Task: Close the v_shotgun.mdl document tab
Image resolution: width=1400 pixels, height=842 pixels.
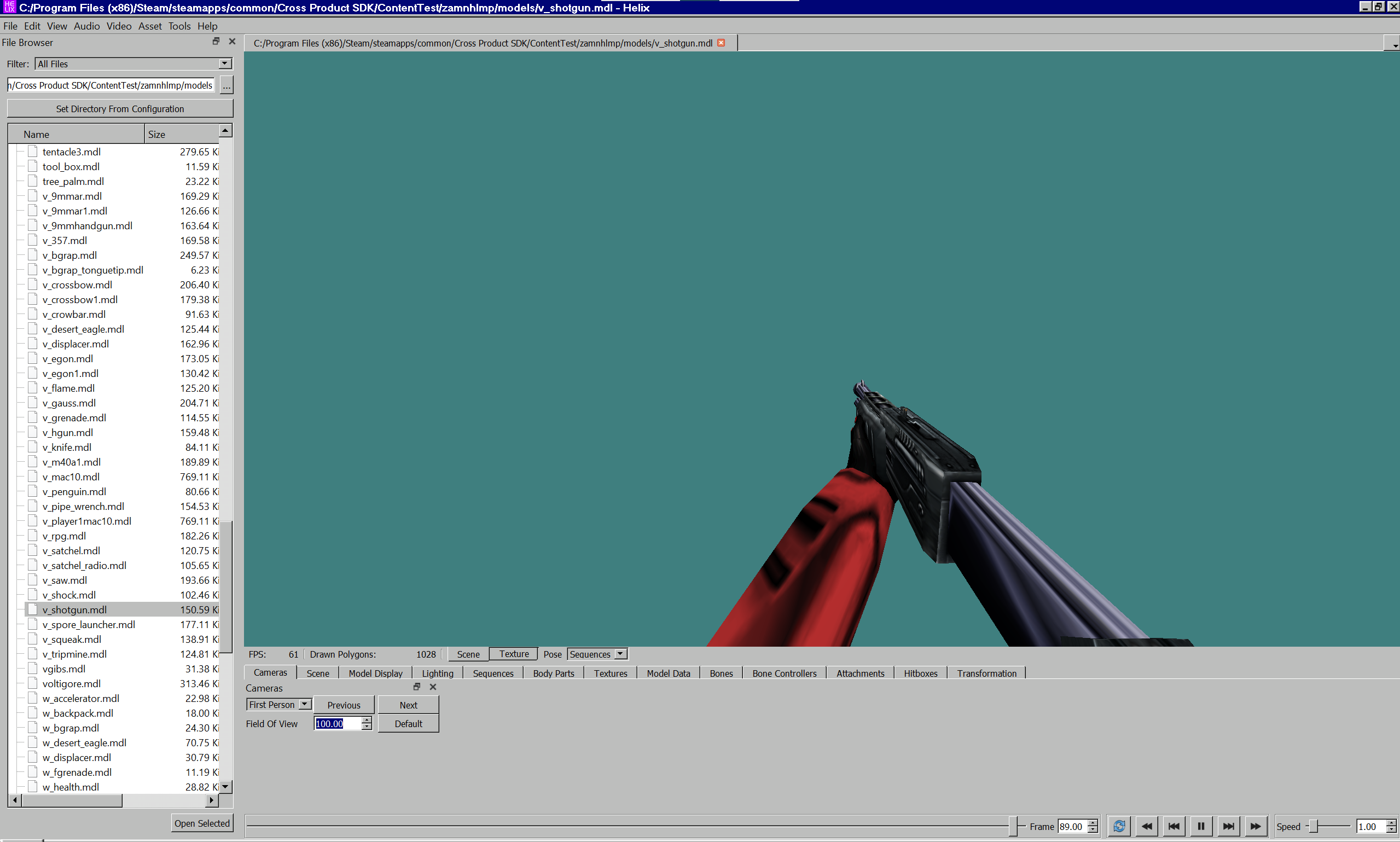Action: tap(721, 43)
